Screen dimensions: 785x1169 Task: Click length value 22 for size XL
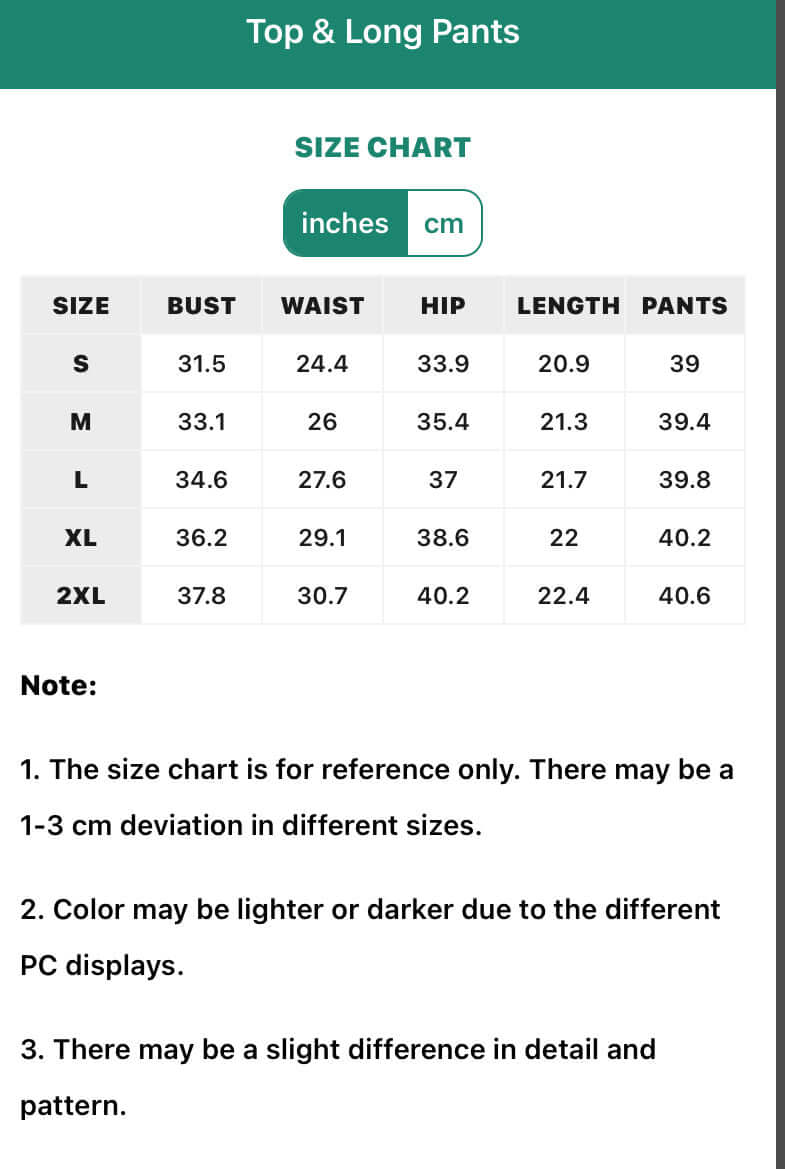(x=564, y=538)
